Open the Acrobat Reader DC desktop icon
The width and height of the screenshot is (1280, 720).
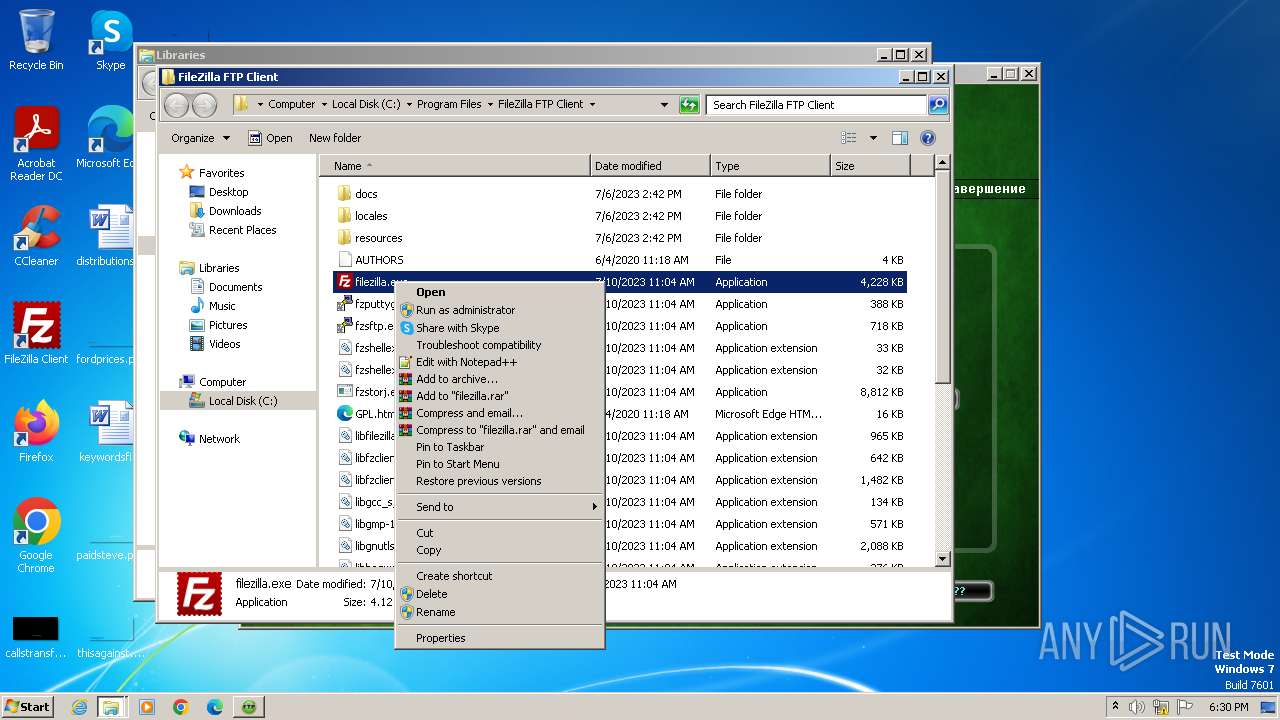click(36, 144)
